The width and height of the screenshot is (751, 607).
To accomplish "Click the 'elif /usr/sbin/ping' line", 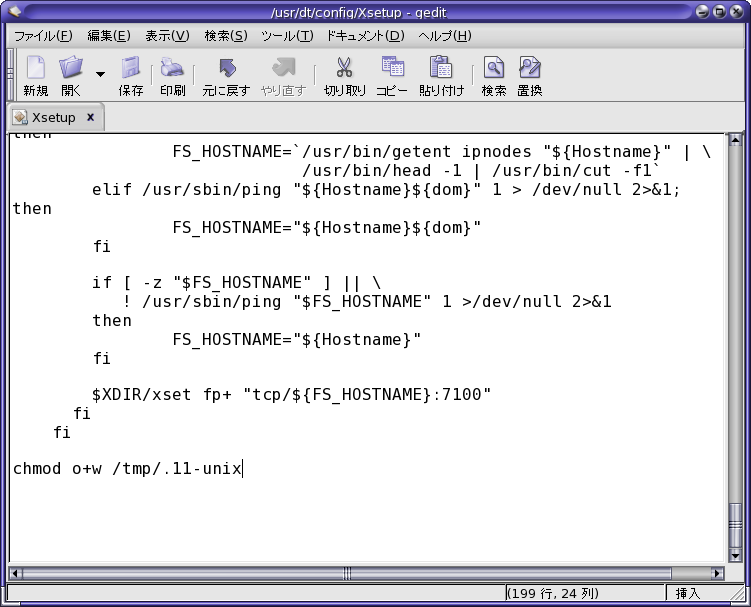I will 386,190.
